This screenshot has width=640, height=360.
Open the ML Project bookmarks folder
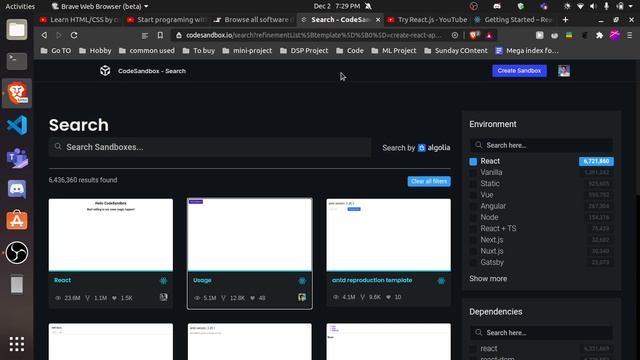(x=394, y=51)
